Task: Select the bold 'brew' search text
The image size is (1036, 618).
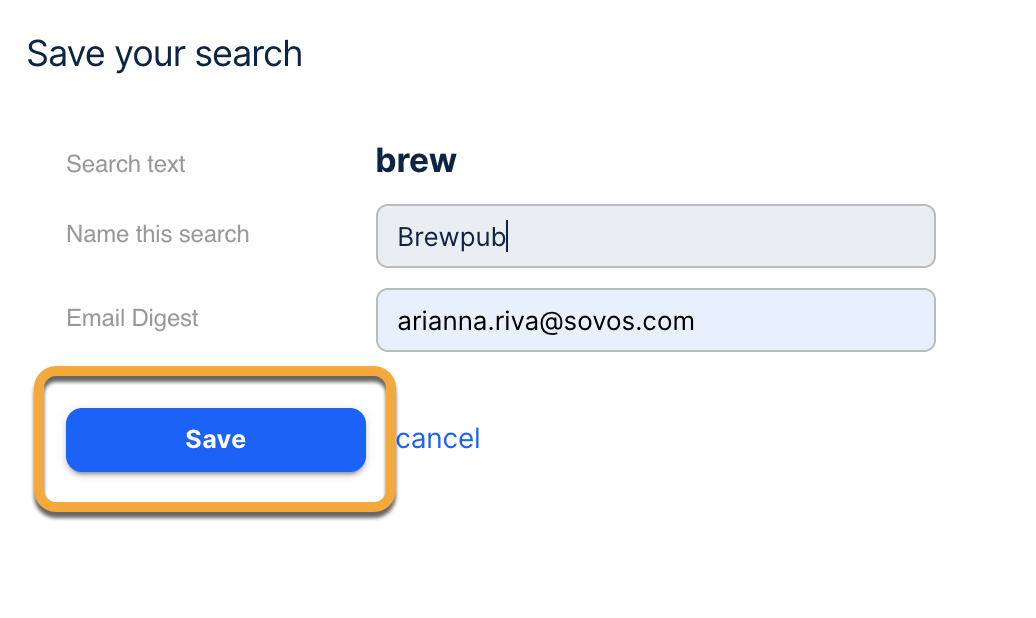Action: (416, 161)
